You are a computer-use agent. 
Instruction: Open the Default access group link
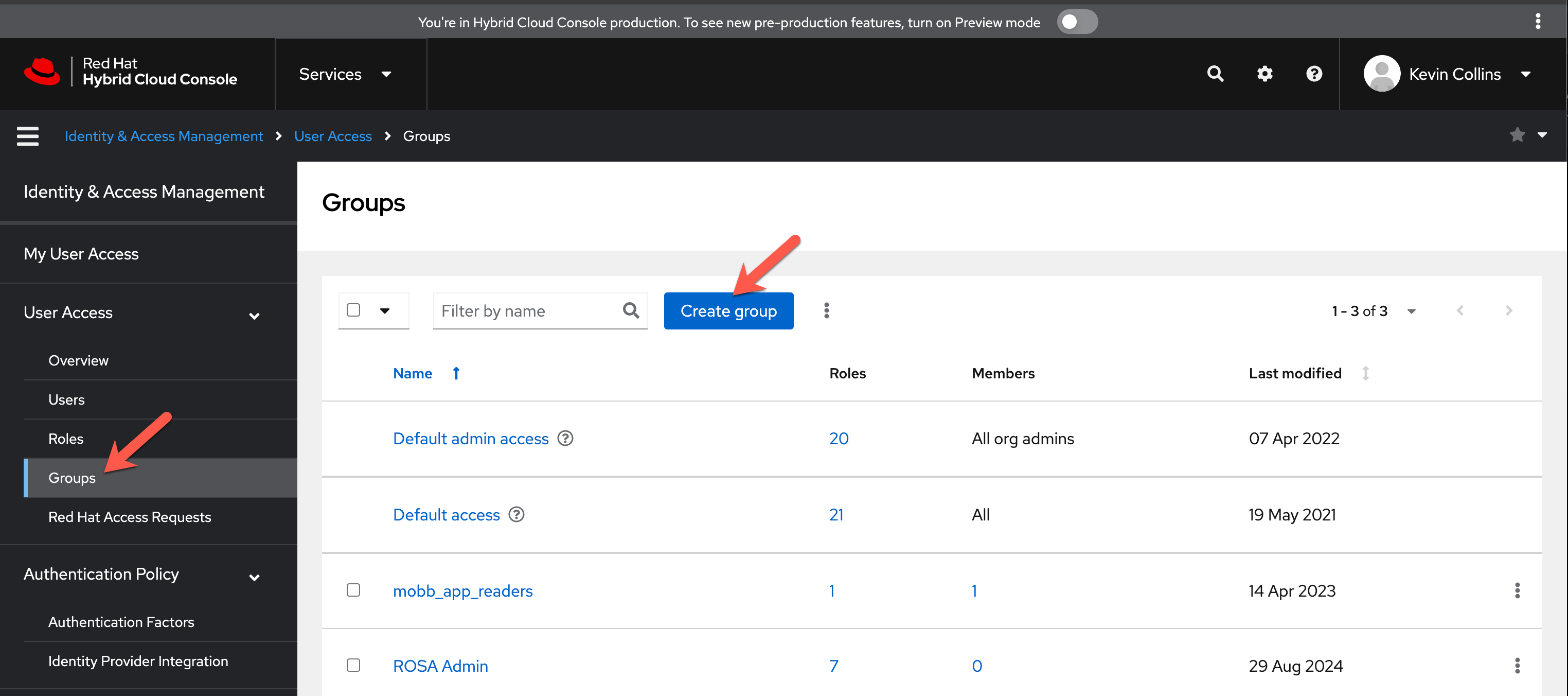[446, 515]
